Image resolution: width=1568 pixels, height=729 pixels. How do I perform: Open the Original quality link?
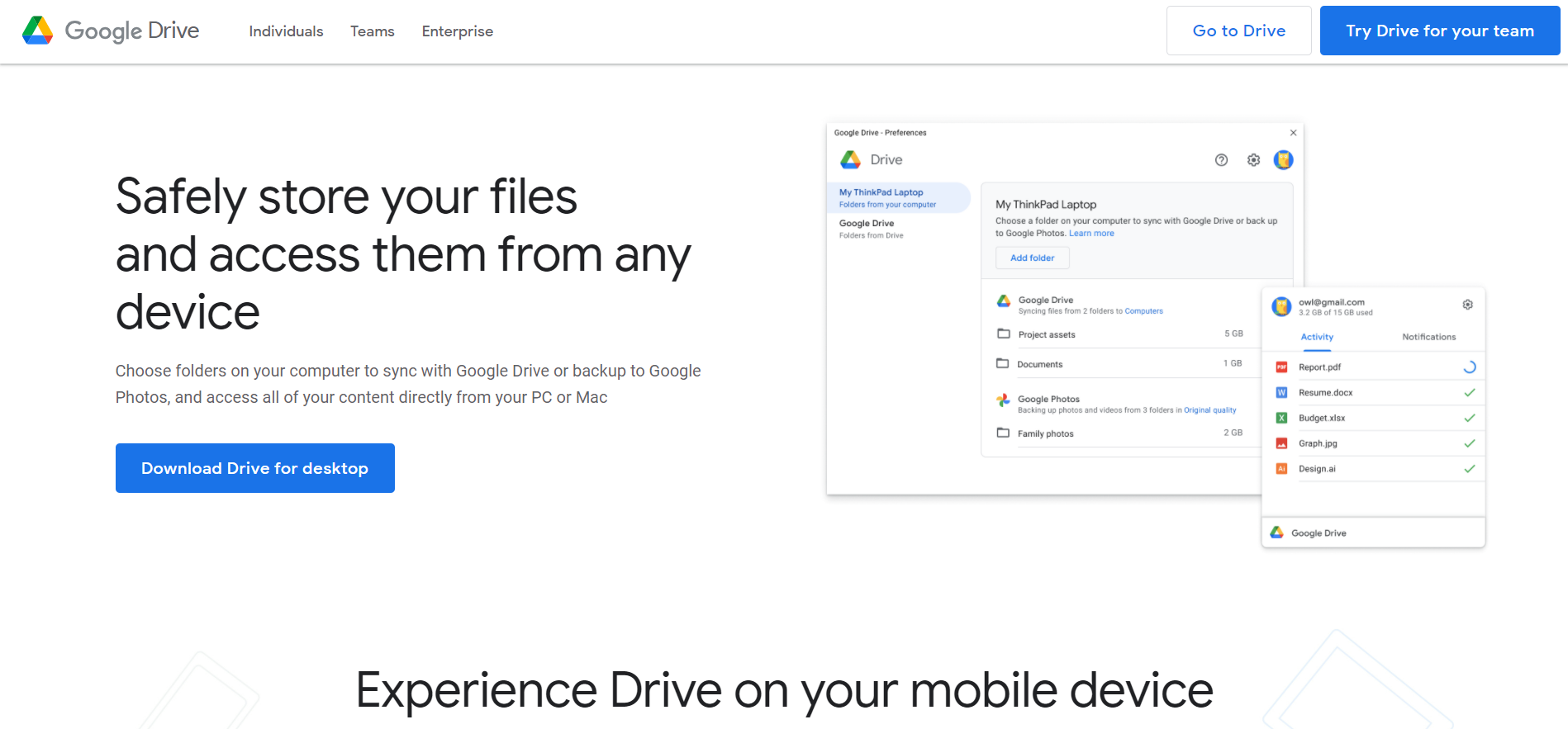1209,410
